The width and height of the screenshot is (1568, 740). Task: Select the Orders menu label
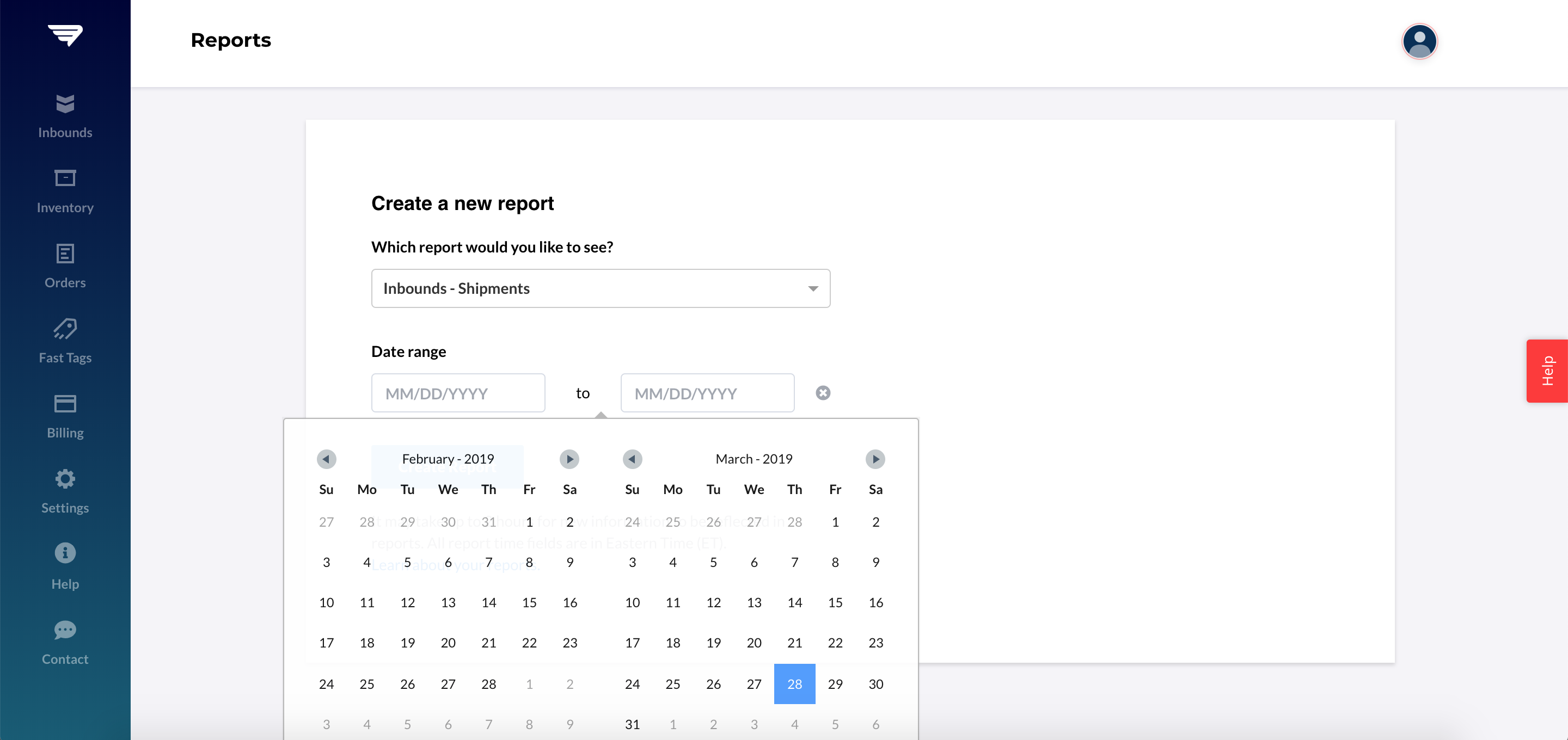pos(65,282)
